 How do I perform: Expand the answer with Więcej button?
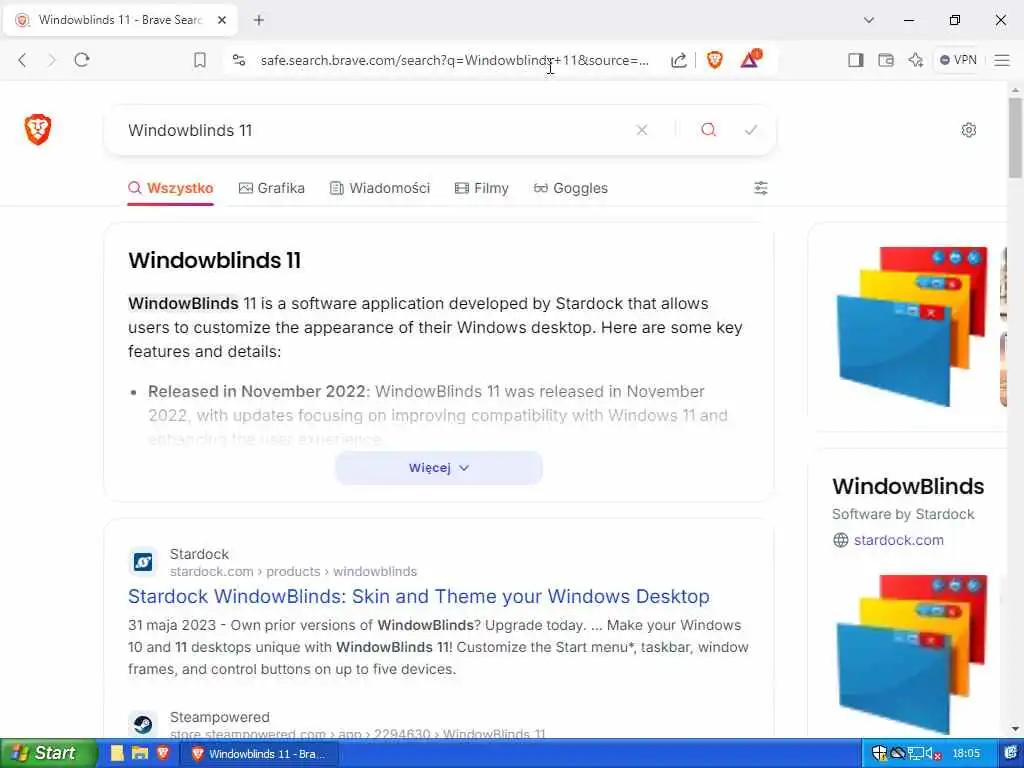click(x=439, y=468)
